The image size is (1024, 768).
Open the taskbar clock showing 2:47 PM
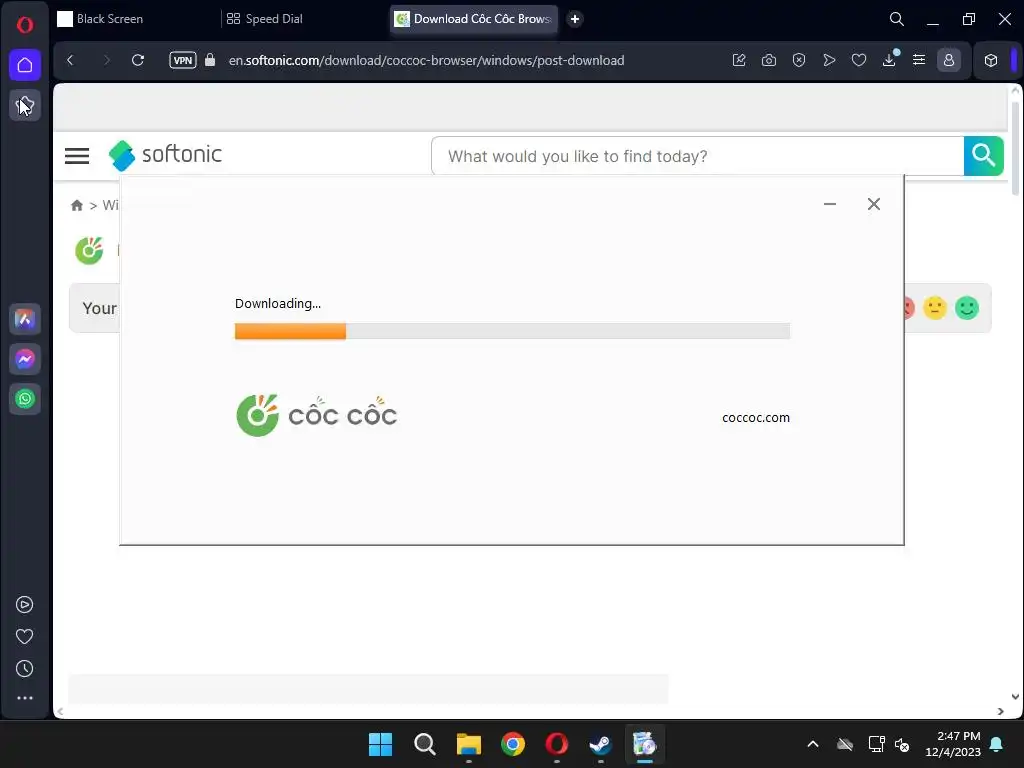pyautogui.click(x=953, y=744)
